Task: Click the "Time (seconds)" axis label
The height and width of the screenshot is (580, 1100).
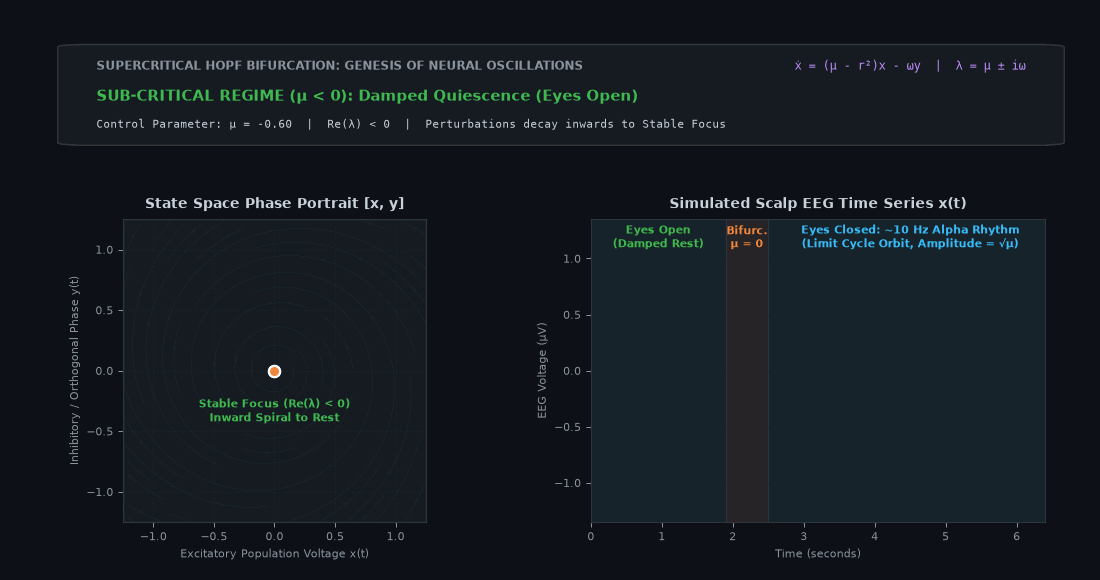Action: pos(817,553)
